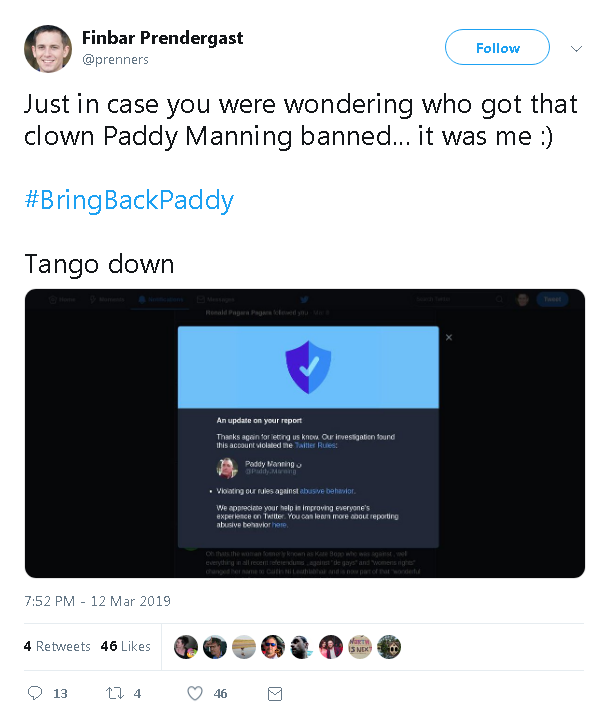Open the #BringBackPaddy hashtag link
613x723 pixels.
(129, 200)
